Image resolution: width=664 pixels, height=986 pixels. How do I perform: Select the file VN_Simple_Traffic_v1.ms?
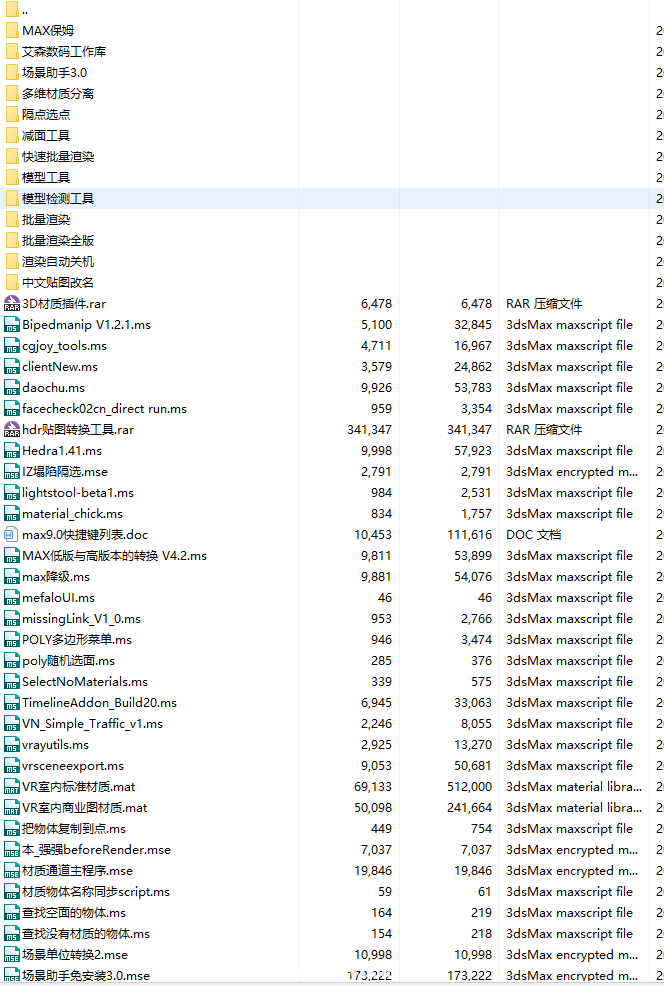pyautogui.click(x=92, y=724)
